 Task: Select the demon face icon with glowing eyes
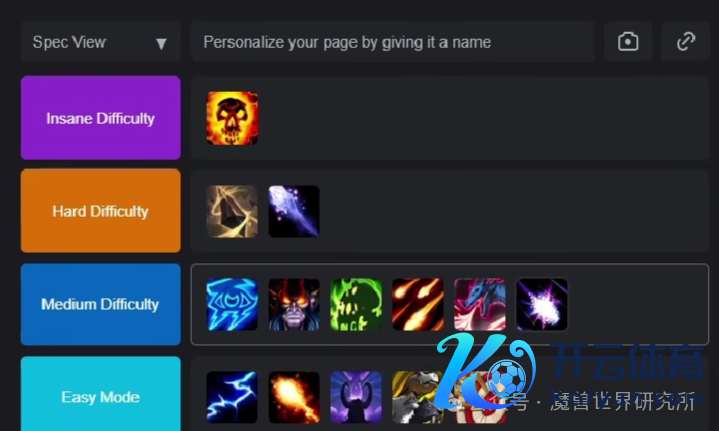[294, 304]
